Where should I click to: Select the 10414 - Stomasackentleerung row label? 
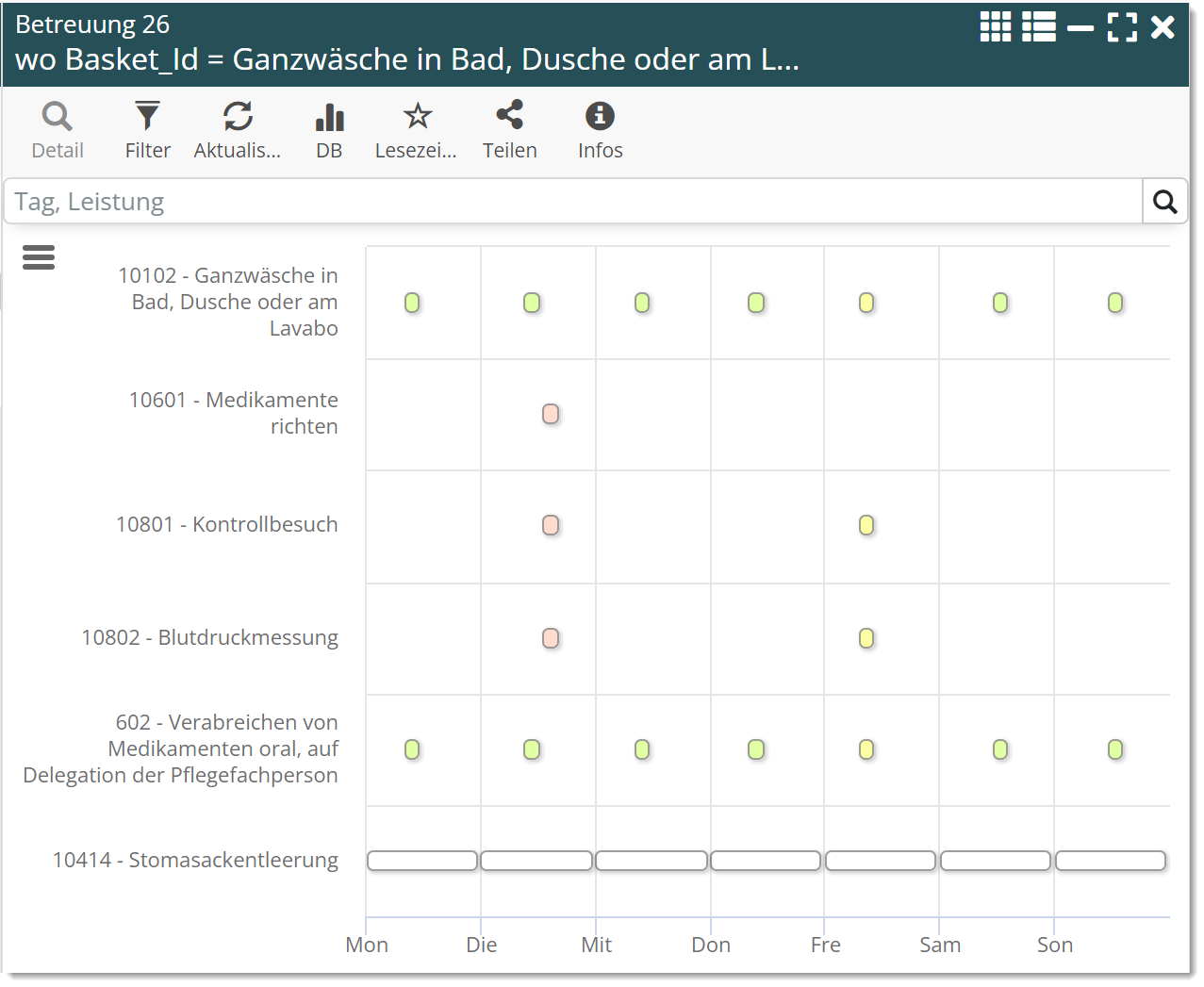195,860
